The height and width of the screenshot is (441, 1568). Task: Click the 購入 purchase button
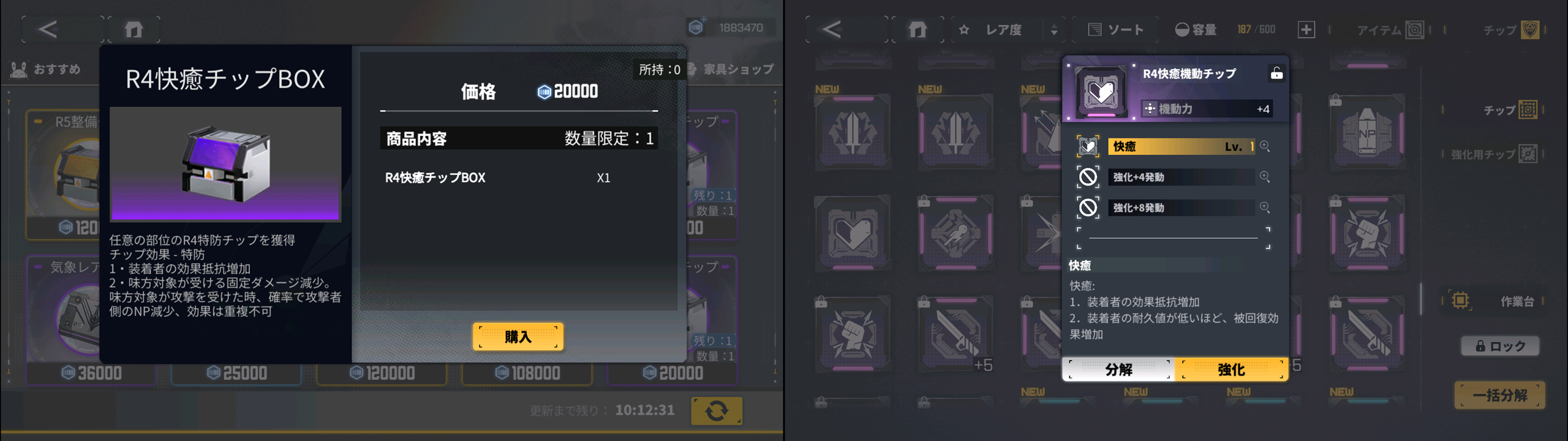pyautogui.click(x=518, y=337)
